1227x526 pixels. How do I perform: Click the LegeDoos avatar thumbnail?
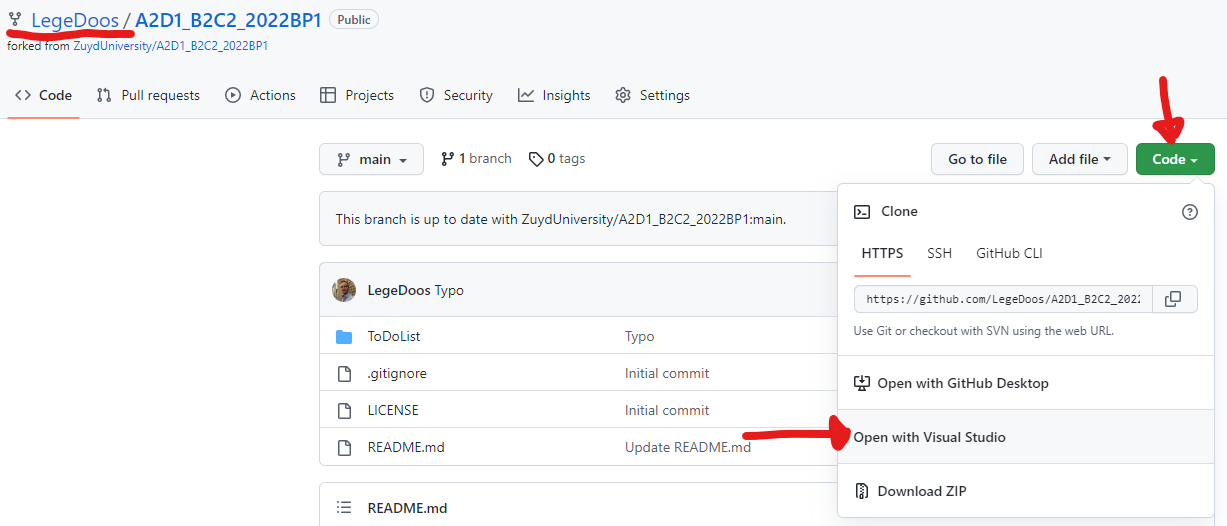[x=344, y=290]
